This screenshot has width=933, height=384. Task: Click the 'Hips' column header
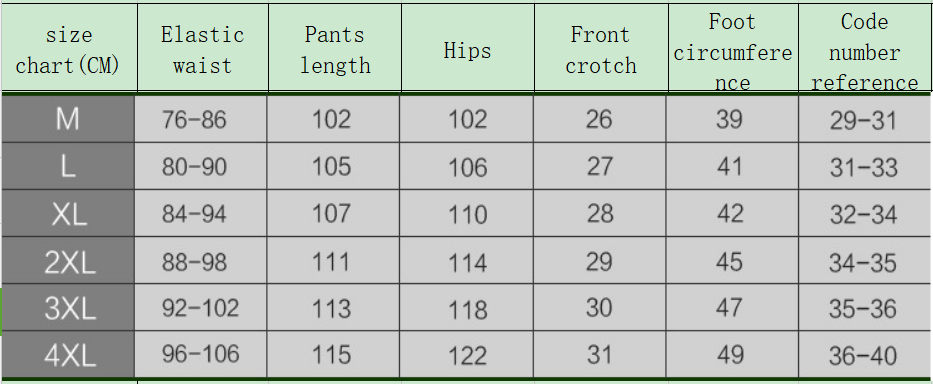(x=468, y=48)
